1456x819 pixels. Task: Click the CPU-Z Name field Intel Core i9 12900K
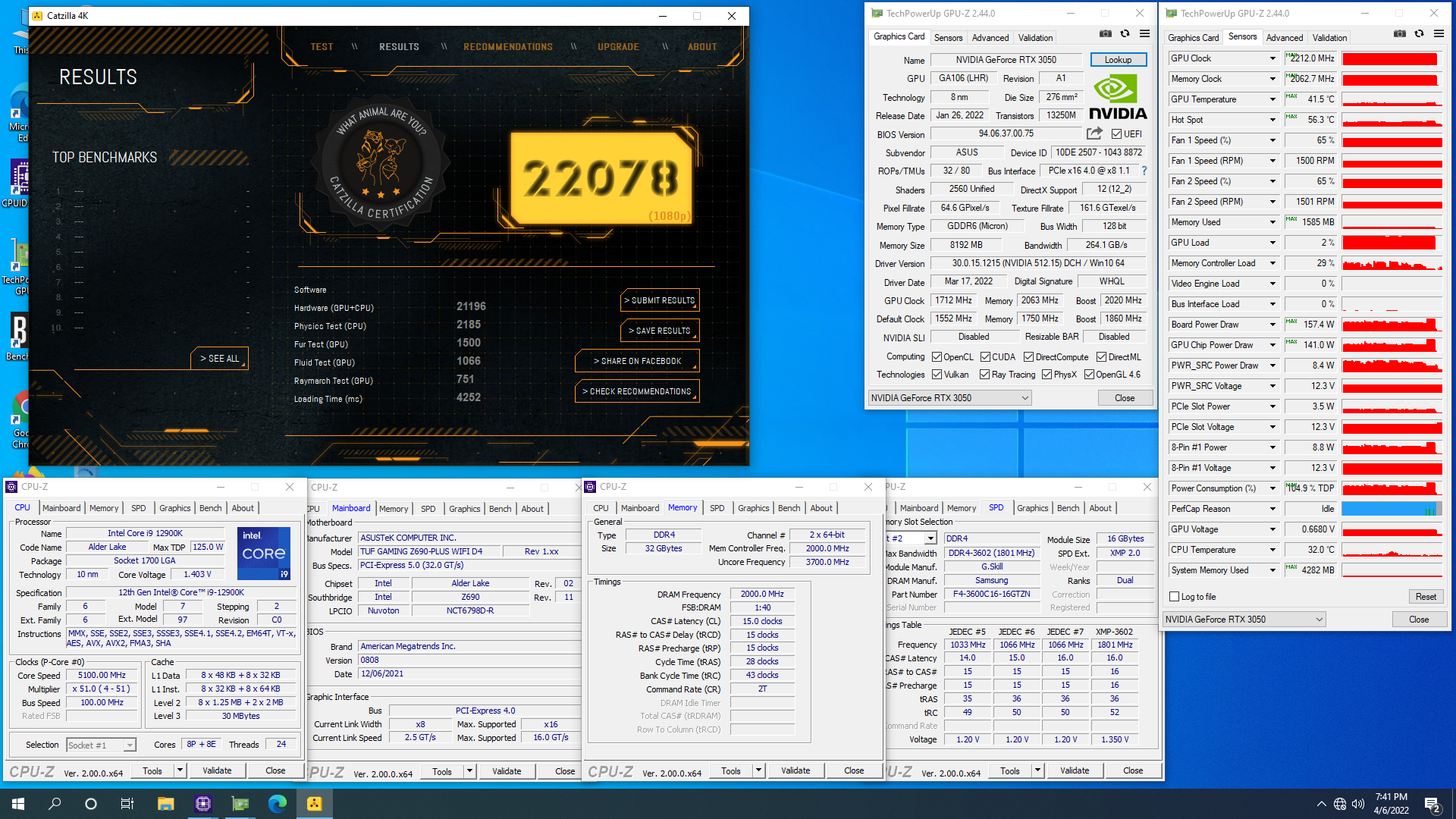(x=145, y=534)
